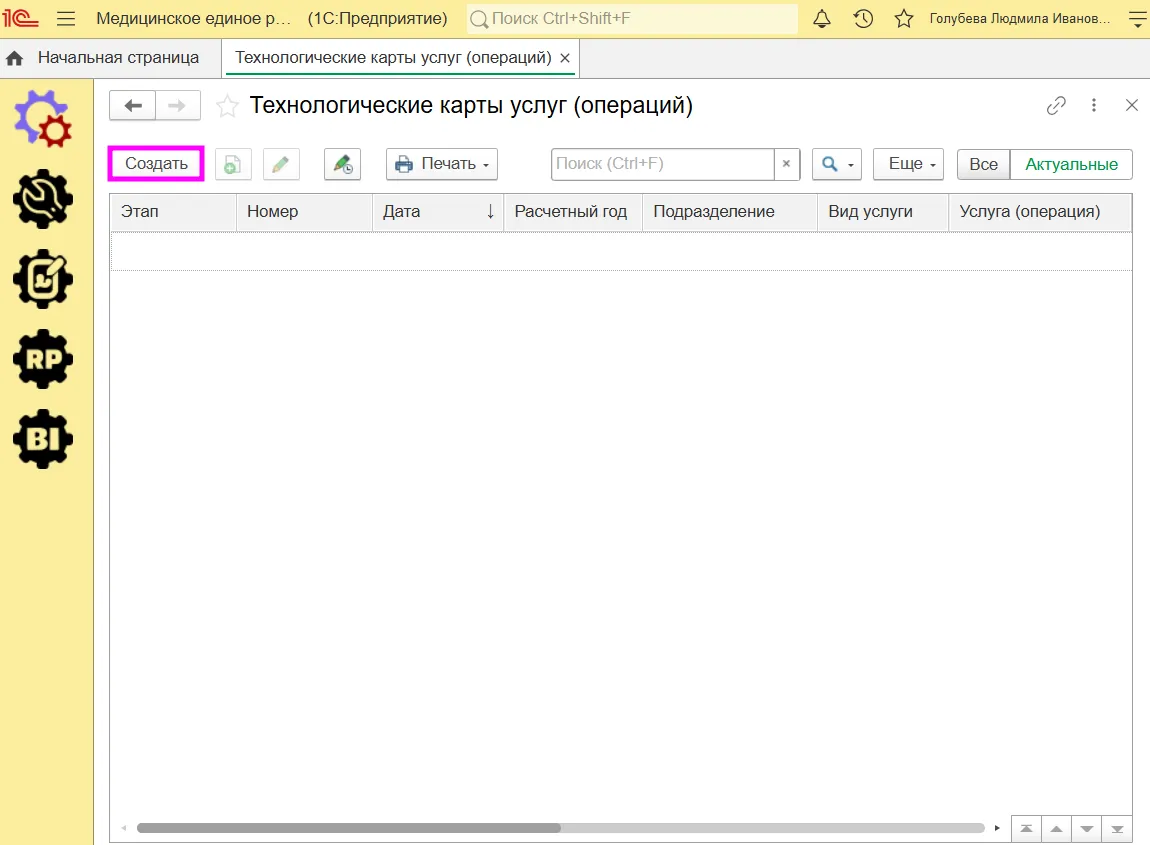Viewport: 1150px width, 845px height.
Task: Click the right arrow of the horizontal scrollbar
Action: pyautogui.click(x=997, y=828)
